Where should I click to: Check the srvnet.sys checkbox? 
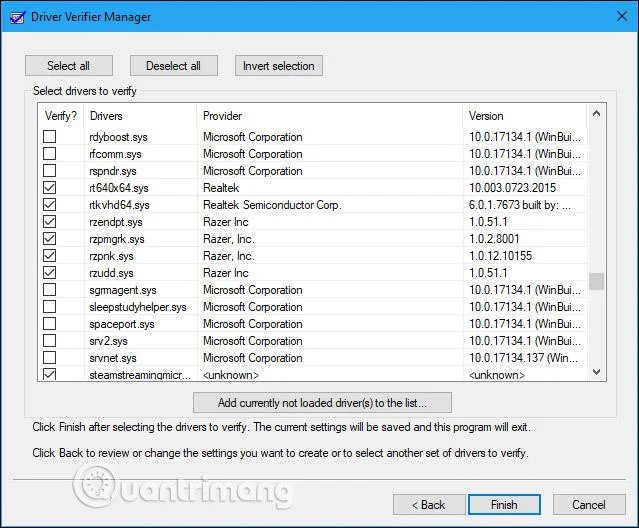point(50,358)
